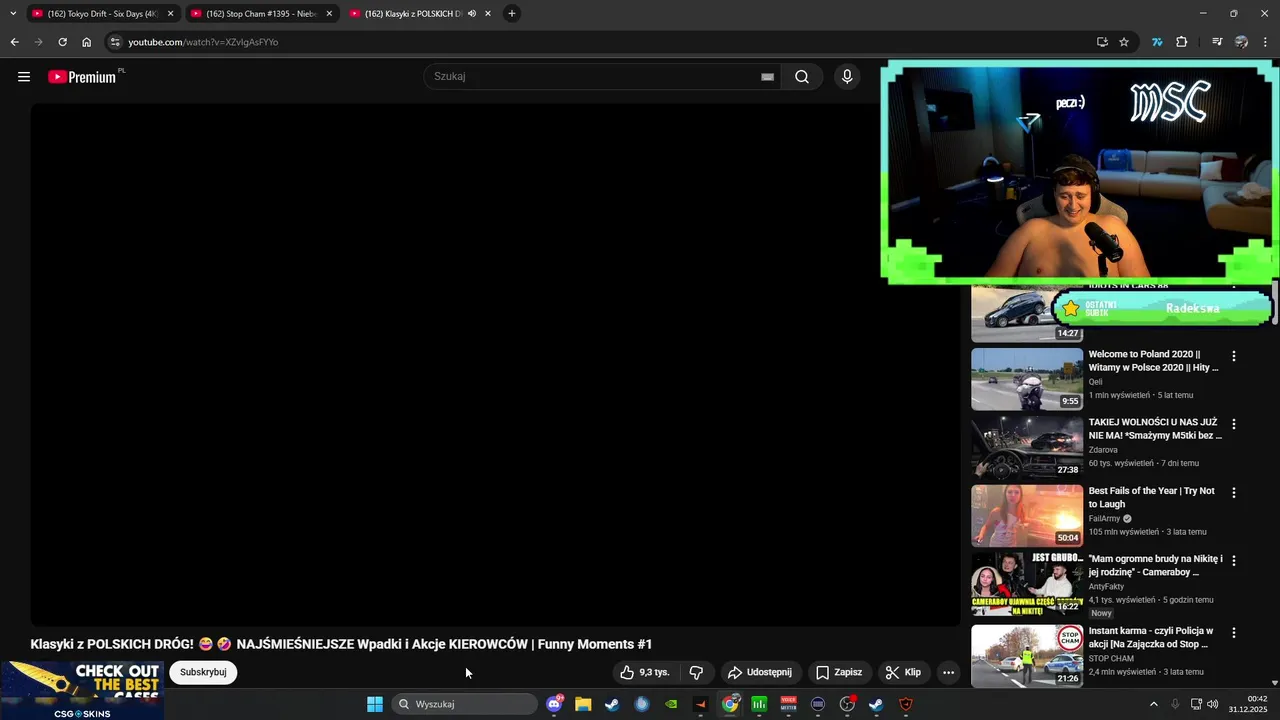Open Chrome three-dot menu
1280x720 pixels.
tap(1266, 42)
